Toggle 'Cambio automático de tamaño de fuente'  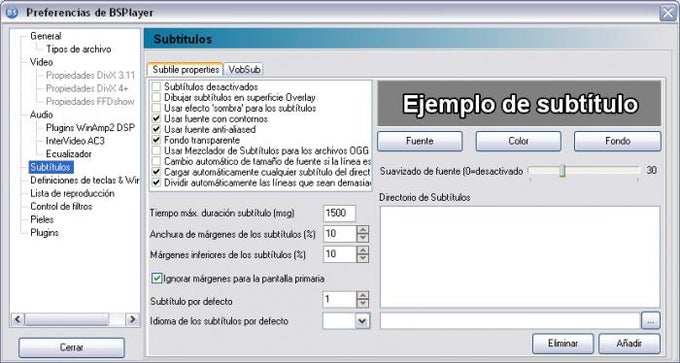tap(156, 161)
